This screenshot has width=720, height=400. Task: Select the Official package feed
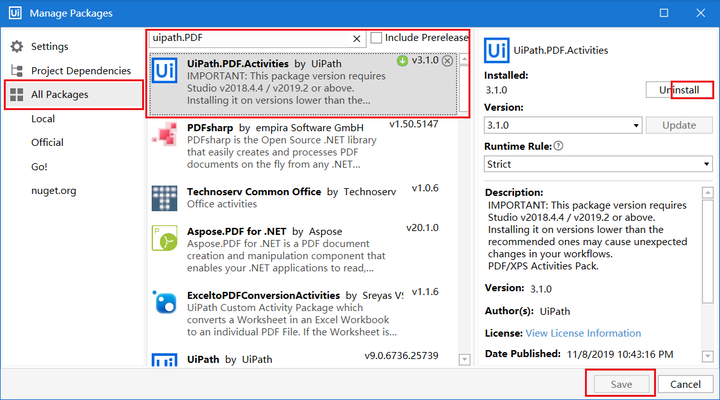coord(47,143)
